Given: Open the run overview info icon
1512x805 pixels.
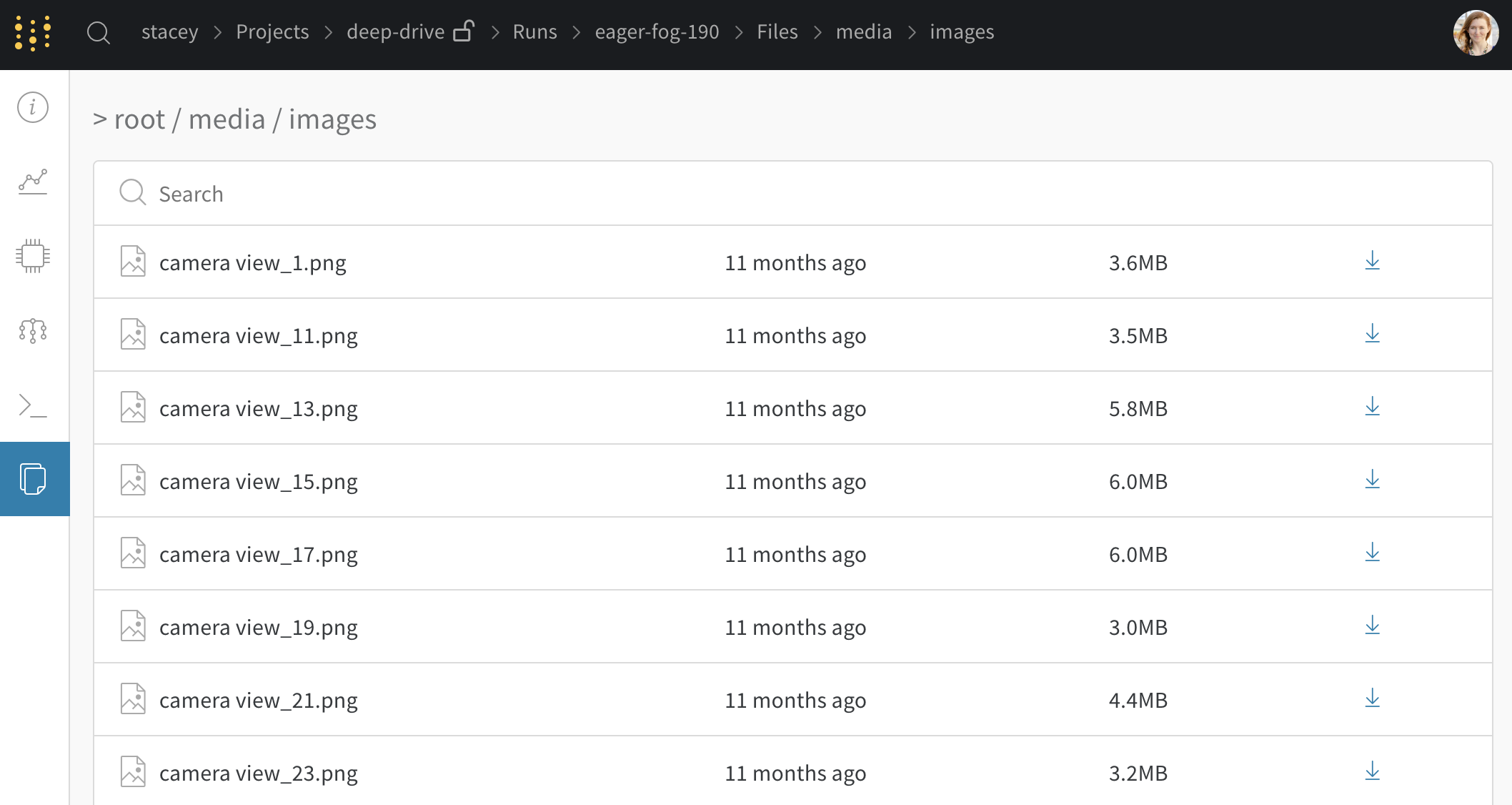Looking at the screenshot, I should point(33,108).
